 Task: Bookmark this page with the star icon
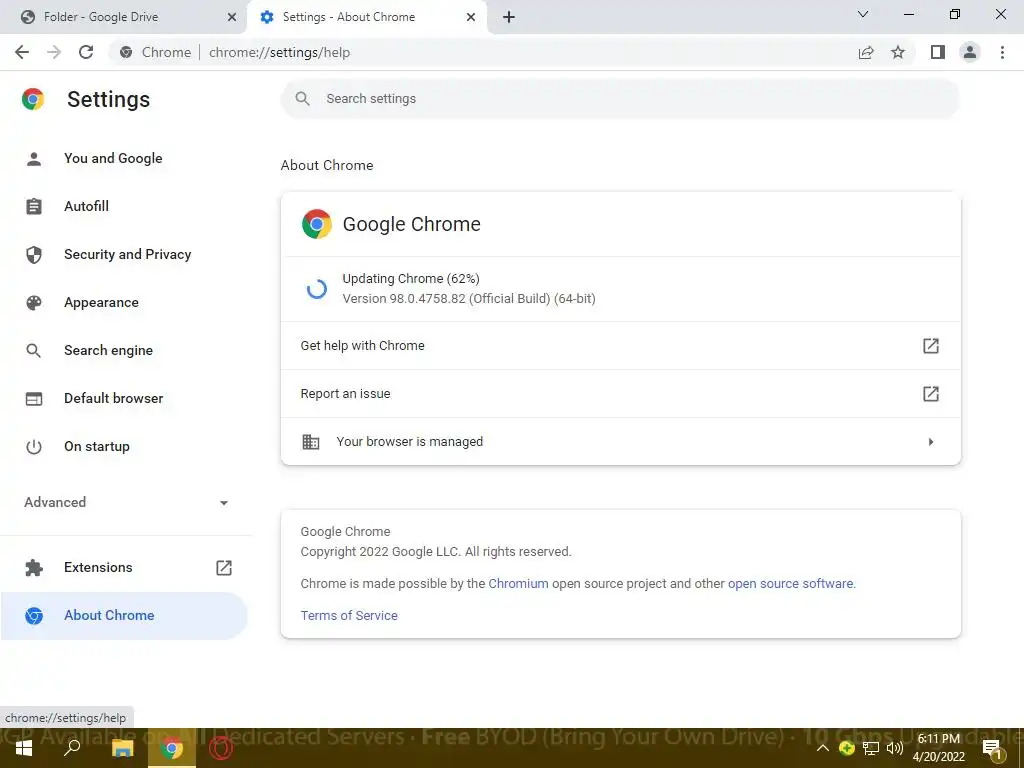(898, 52)
